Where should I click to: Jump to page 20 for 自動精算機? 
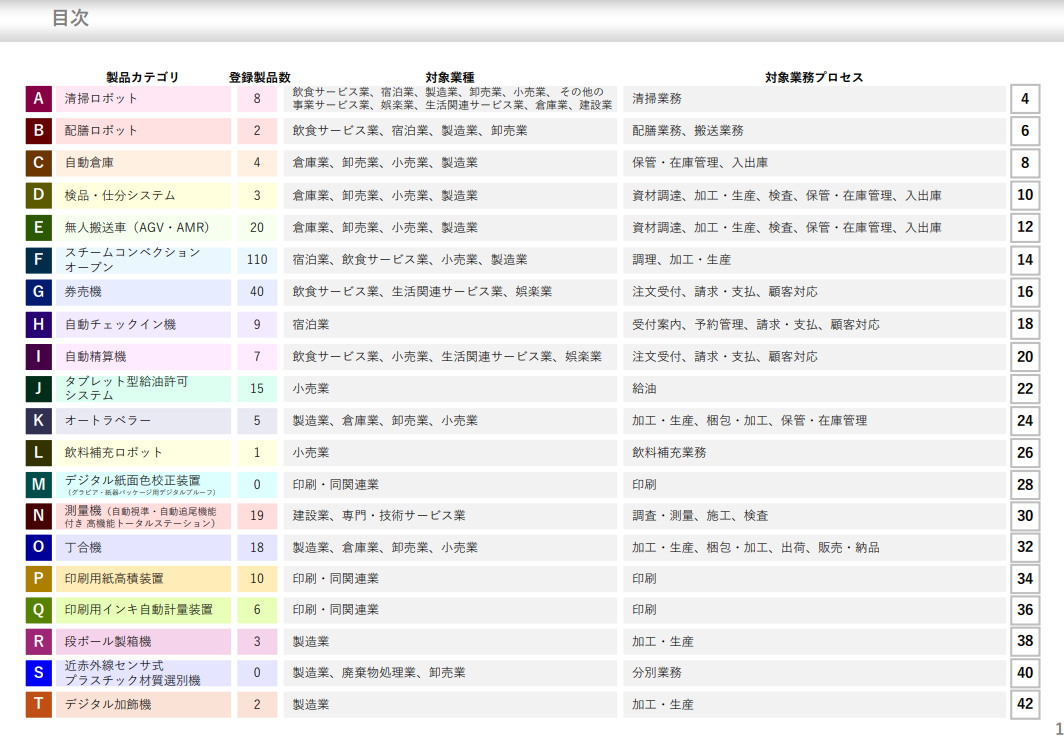tap(1025, 356)
